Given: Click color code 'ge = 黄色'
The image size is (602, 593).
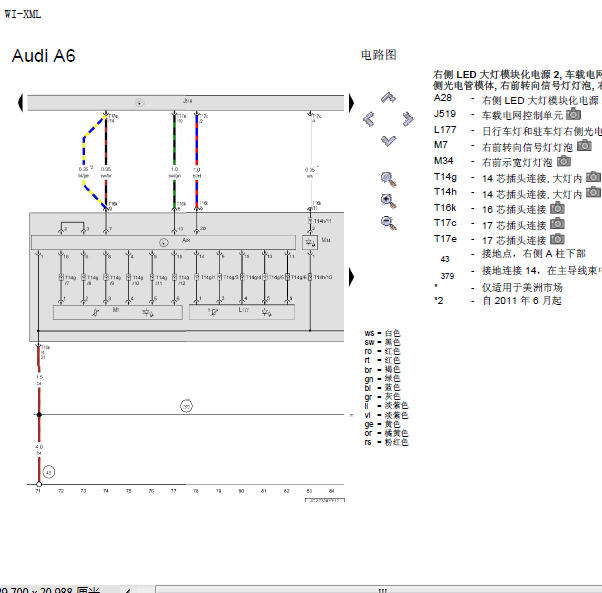Looking at the screenshot, I should click(x=382, y=424).
